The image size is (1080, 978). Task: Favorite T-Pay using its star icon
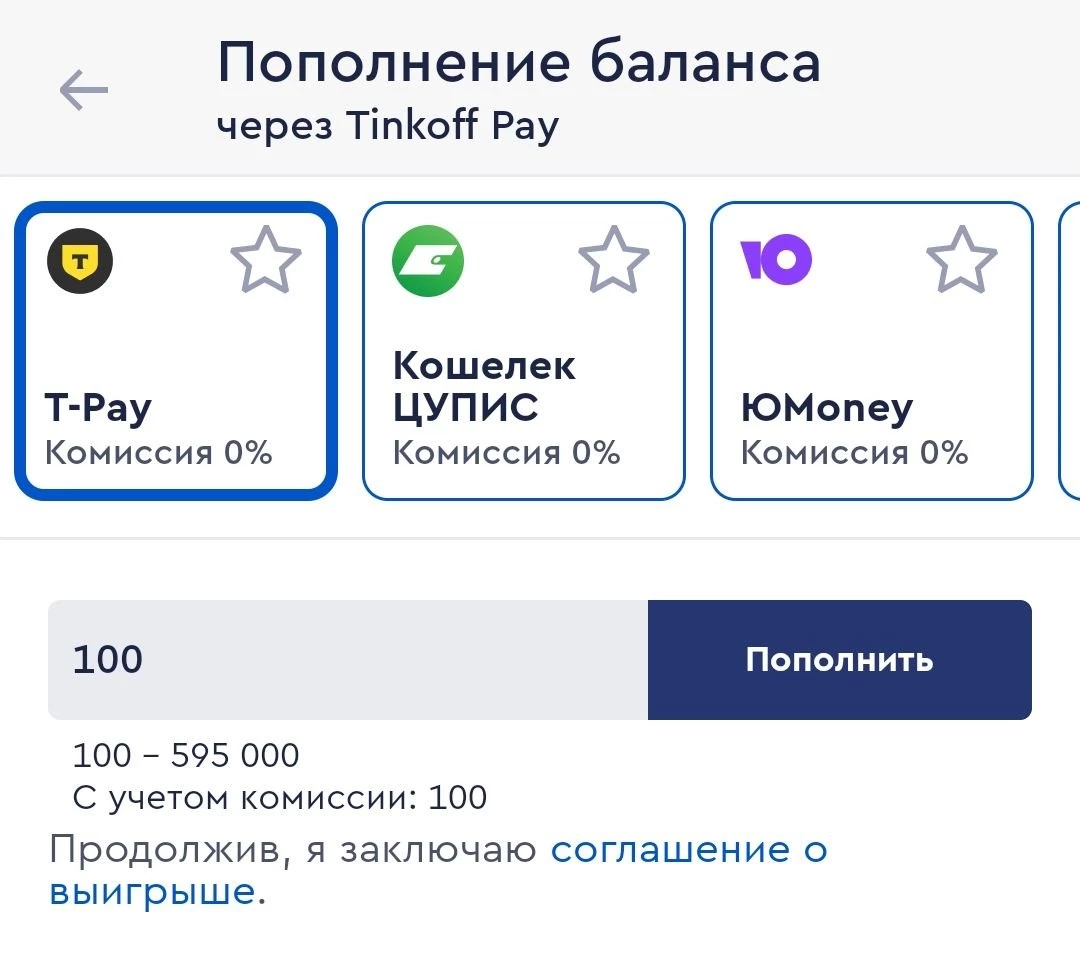pyautogui.click(x=265, y=260)
